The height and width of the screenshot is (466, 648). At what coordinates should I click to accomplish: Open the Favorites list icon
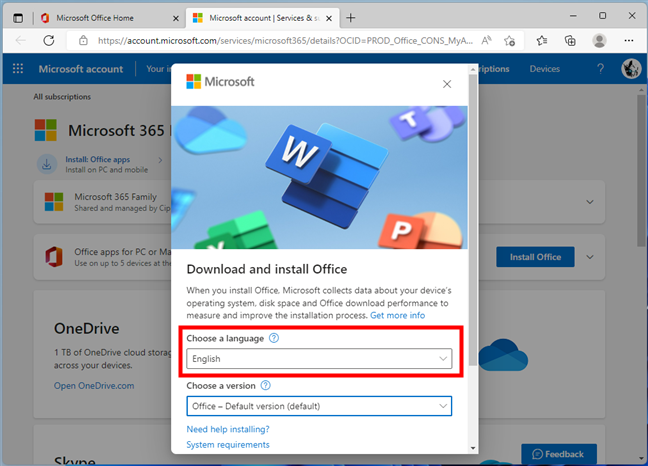point(542,40)
